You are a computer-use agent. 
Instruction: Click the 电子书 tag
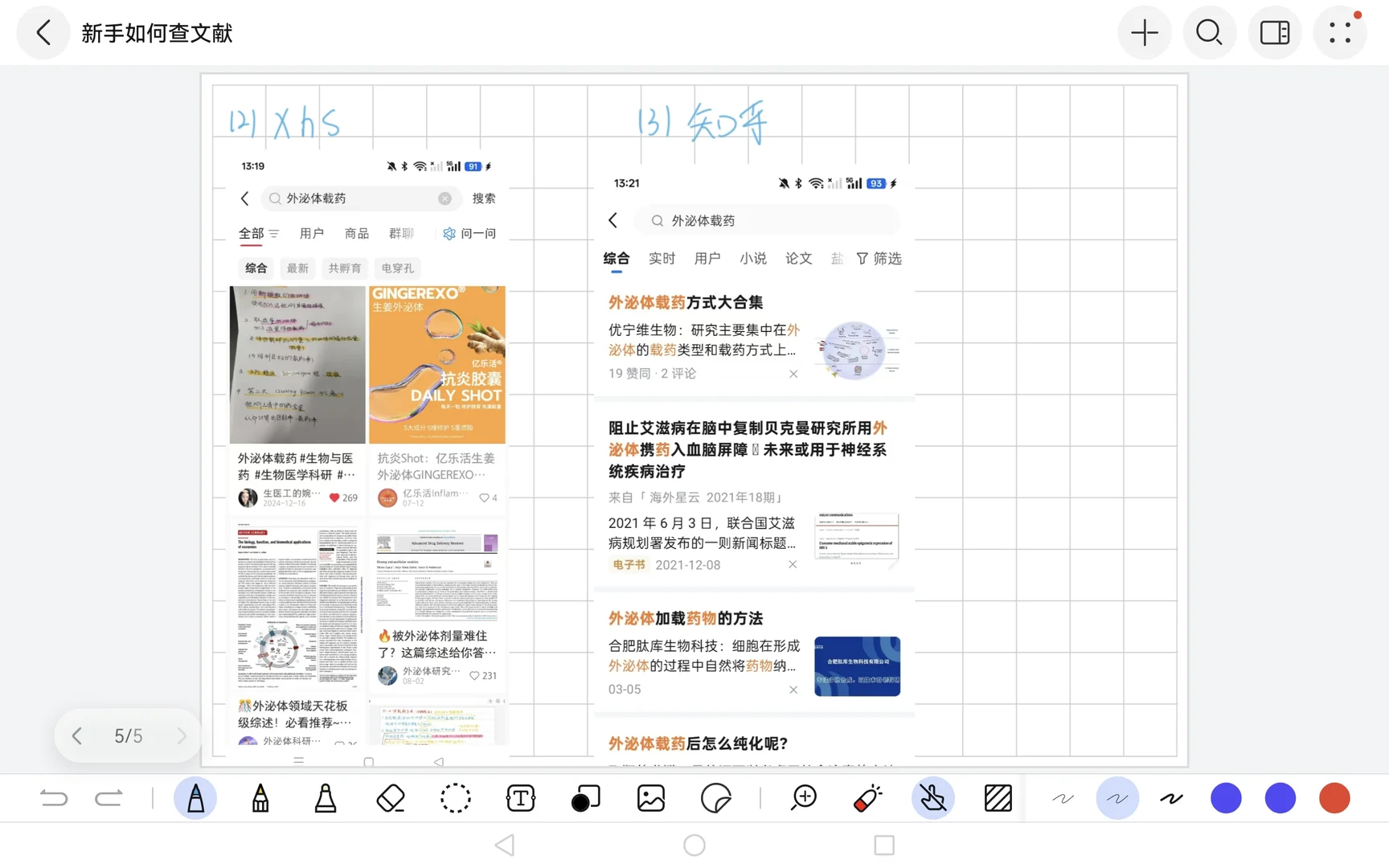pos(629,565)
